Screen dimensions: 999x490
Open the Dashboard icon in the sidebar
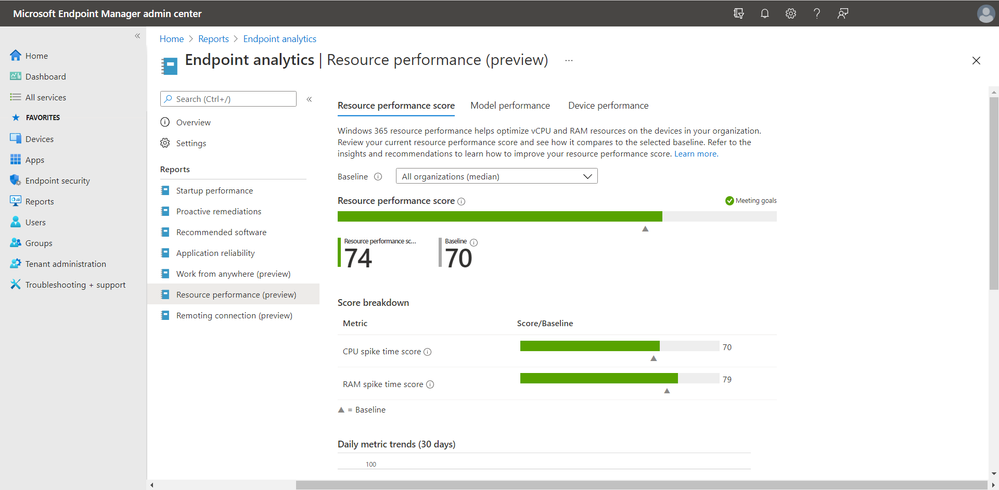click(16, 76)
